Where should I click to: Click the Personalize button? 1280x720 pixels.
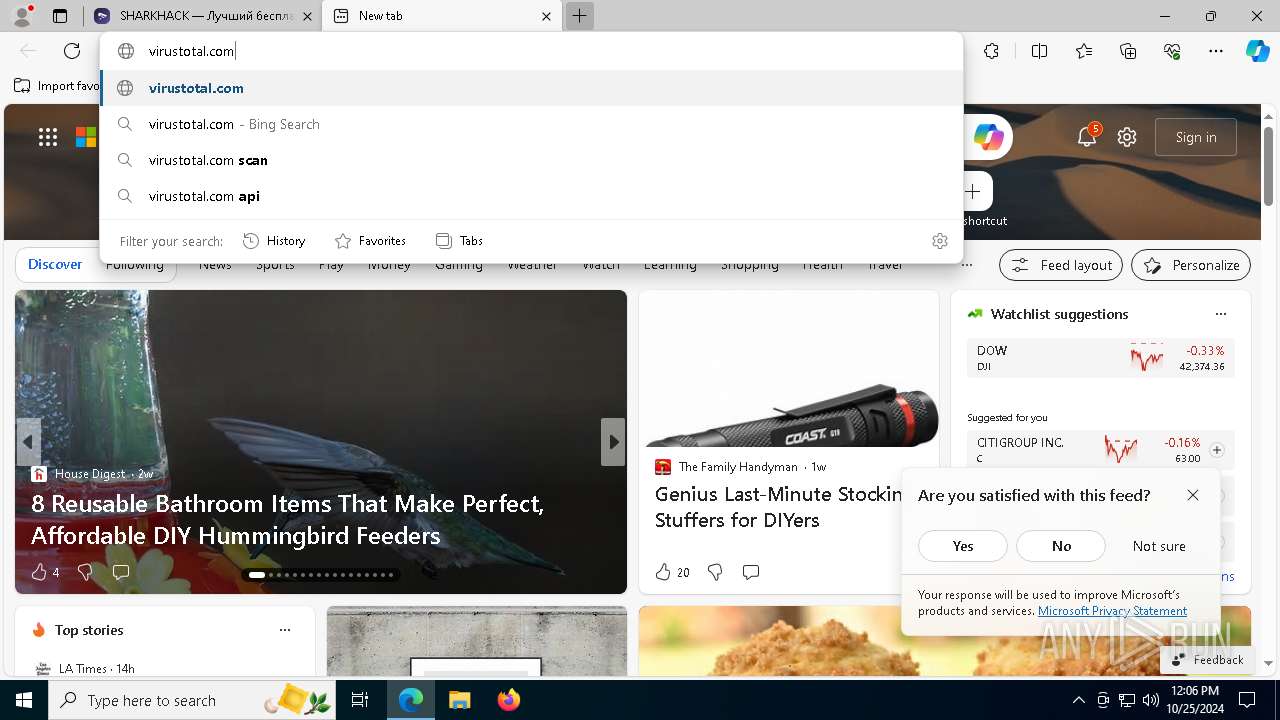click(x=1191, y=265)
